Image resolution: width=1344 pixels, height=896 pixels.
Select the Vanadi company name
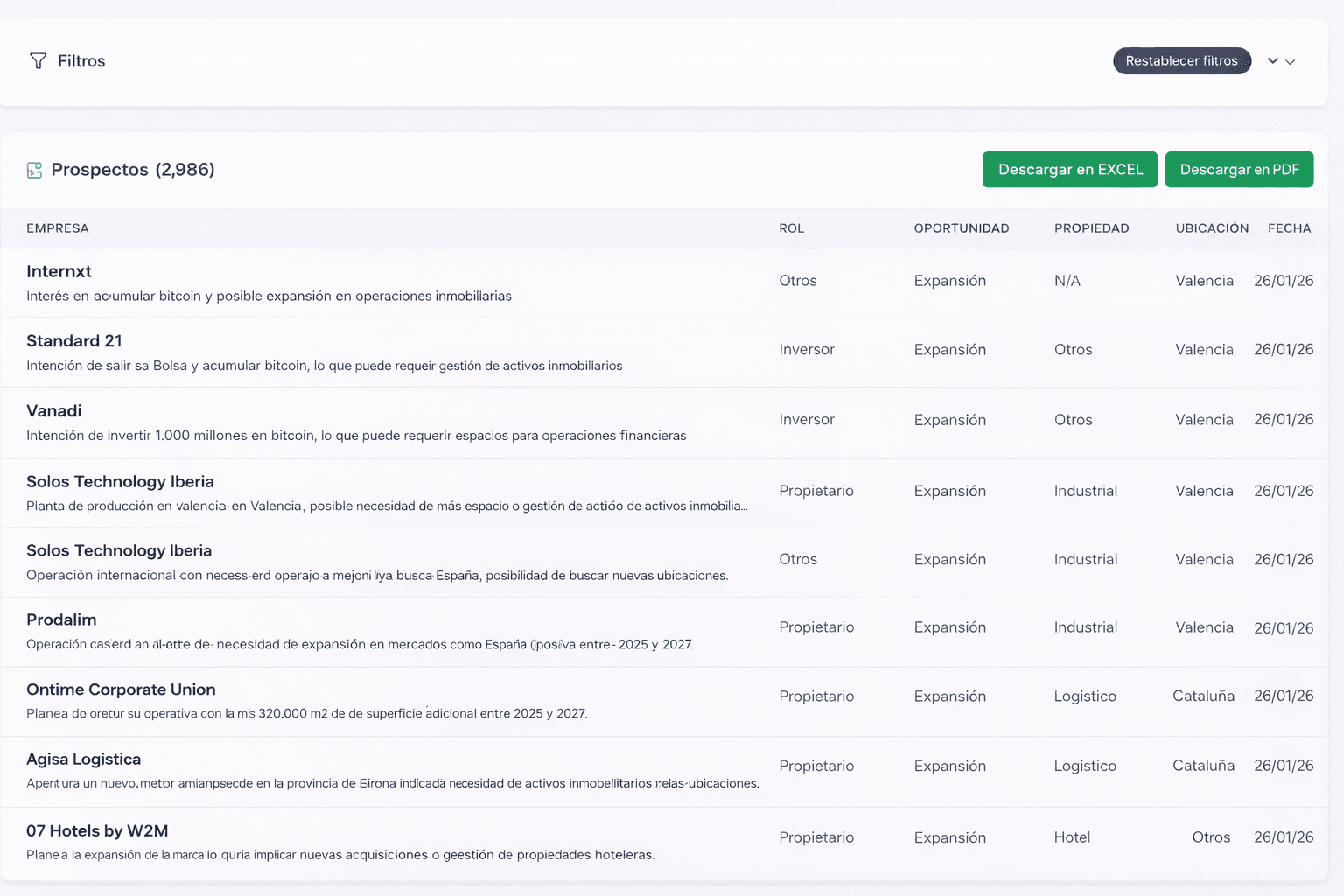[54, 411]
